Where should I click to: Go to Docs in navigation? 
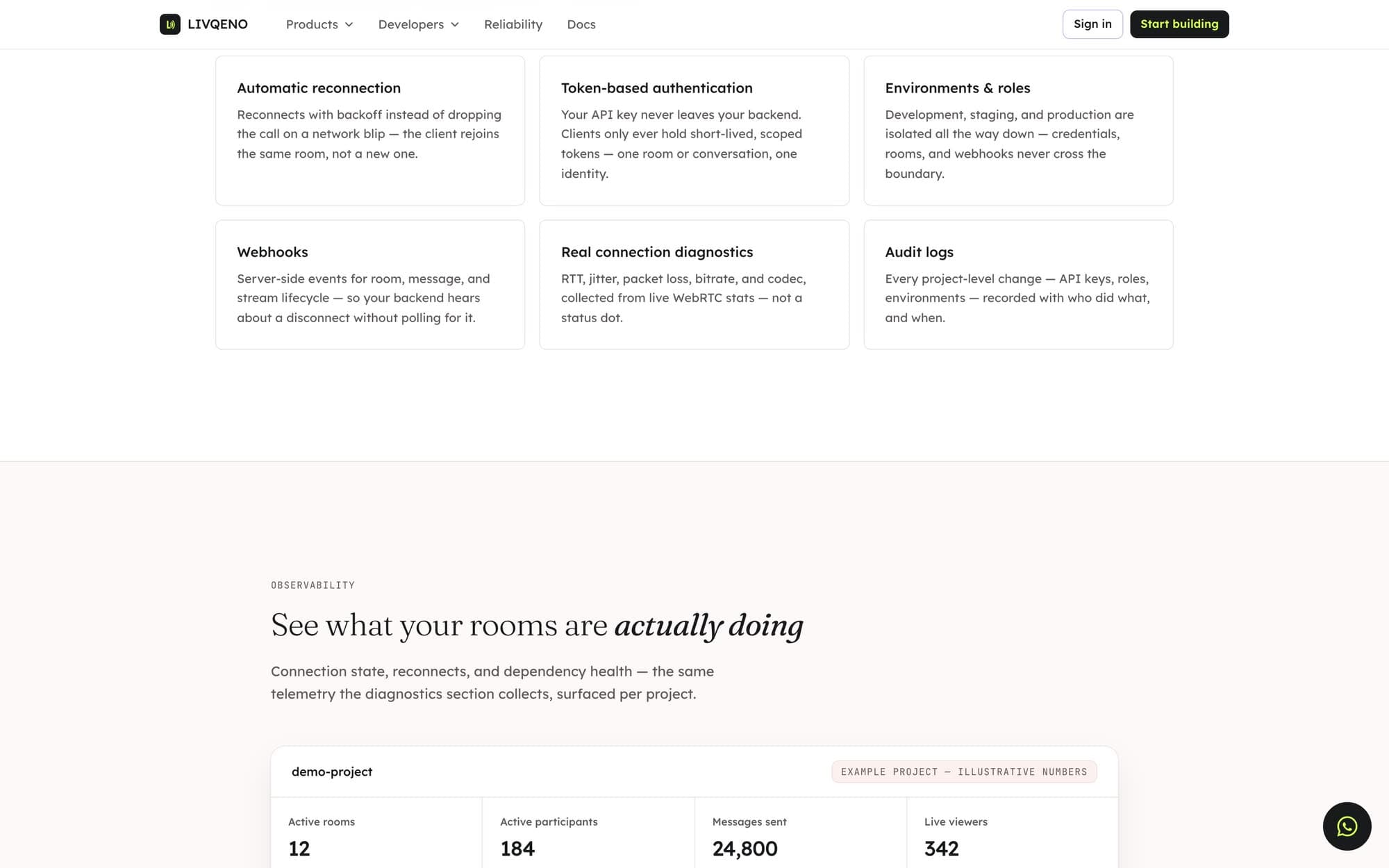[581, 24]
